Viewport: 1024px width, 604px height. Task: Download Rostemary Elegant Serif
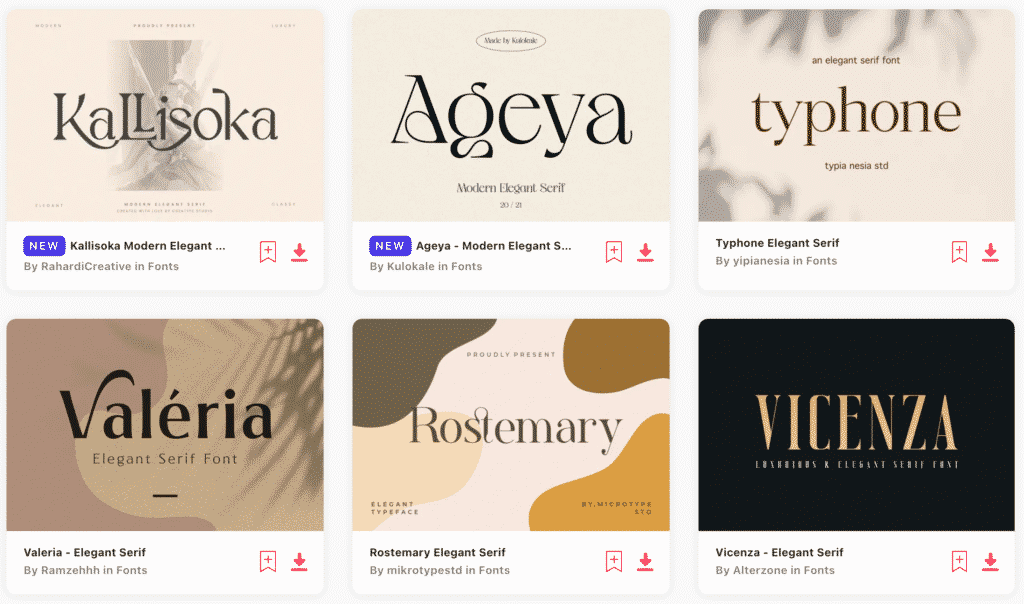pyautogui.click(x=645, y=562)
